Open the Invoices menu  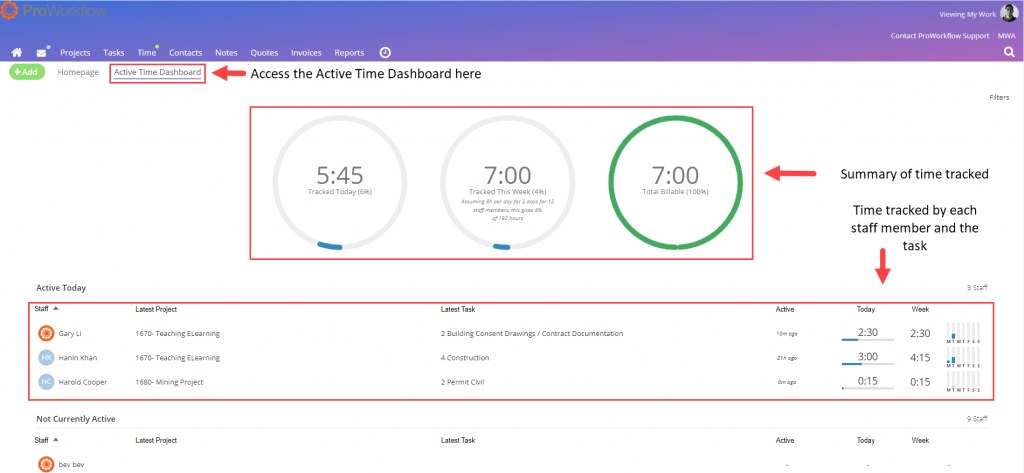306,53
